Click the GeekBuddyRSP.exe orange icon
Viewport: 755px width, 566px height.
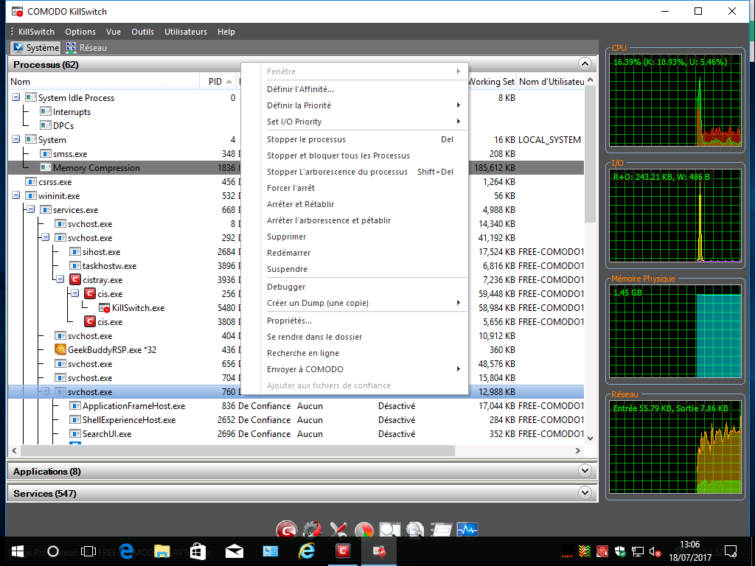tap(60, 350)
